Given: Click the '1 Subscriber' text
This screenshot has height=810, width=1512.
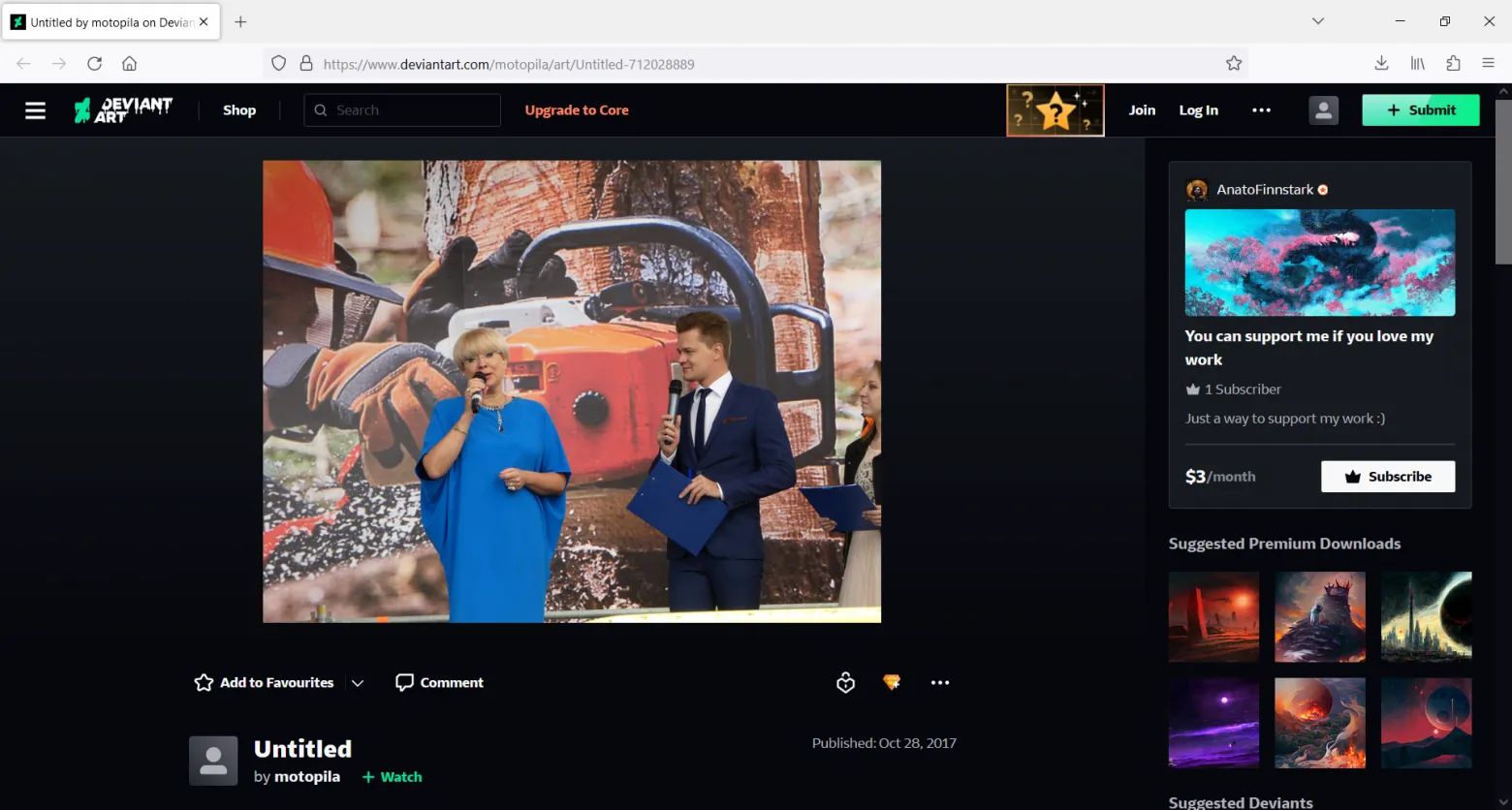Looking at the screenshot, I should point(1243,389).
